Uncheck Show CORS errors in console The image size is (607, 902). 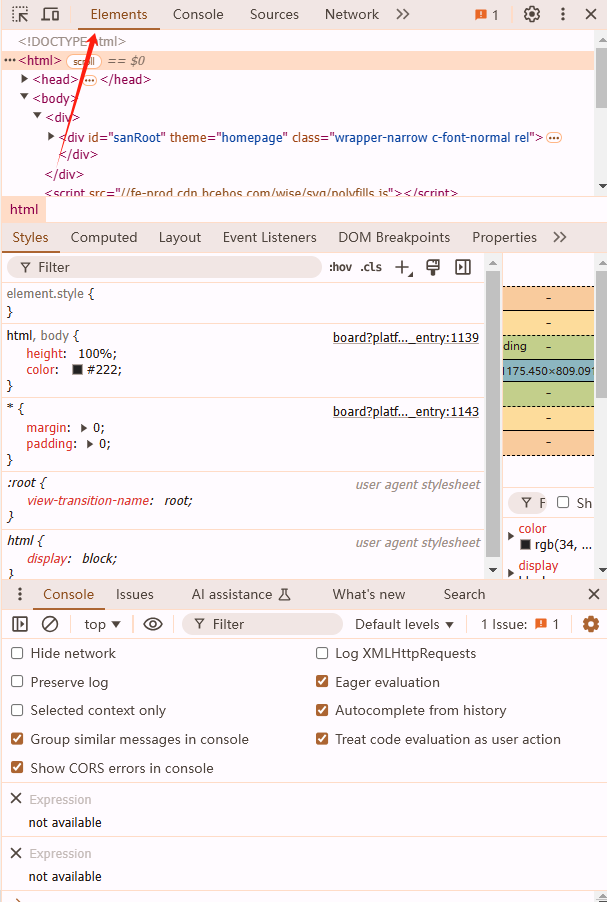[x=17, y=768]
